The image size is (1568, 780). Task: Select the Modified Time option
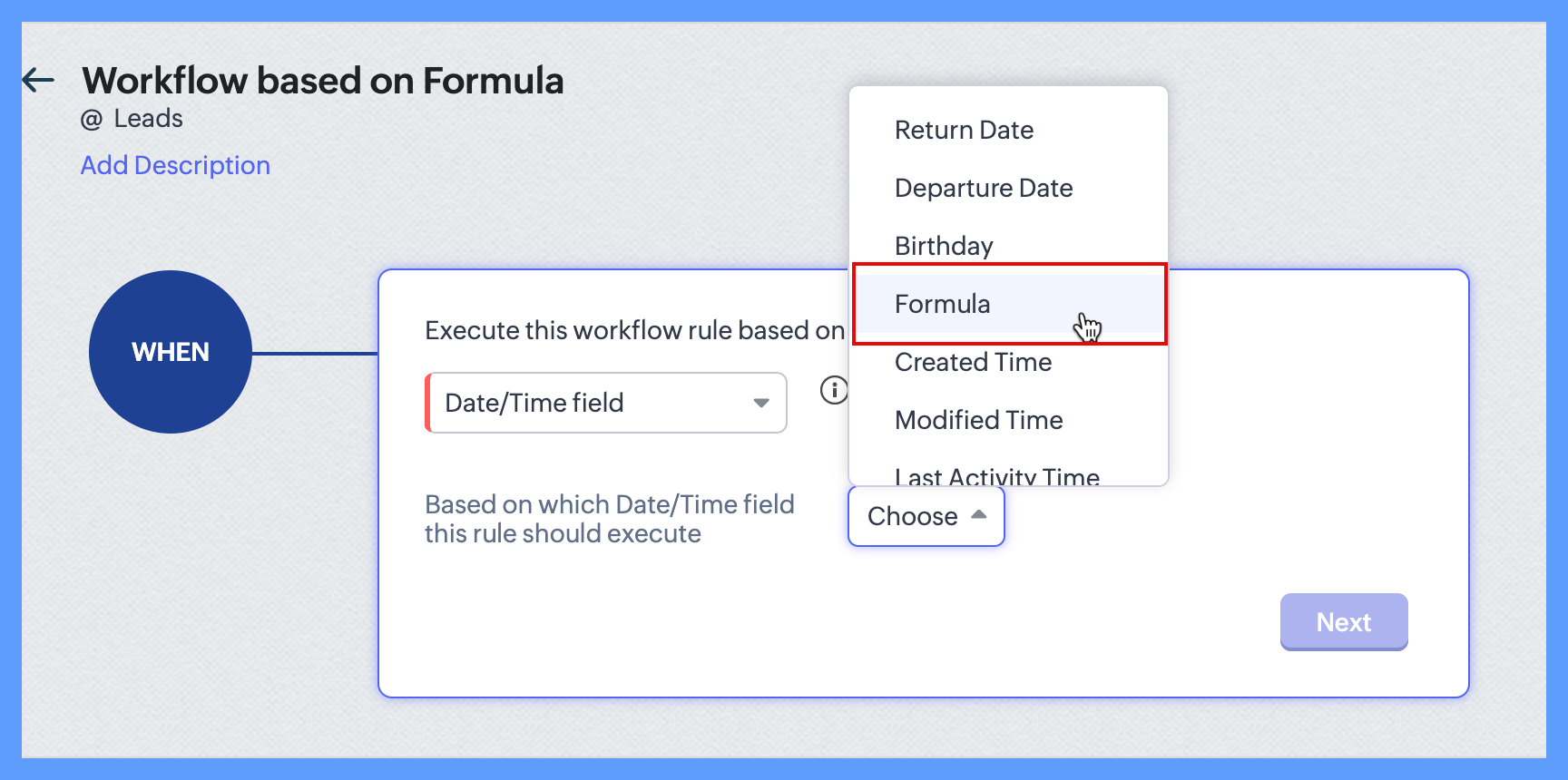tap(978, 420)
